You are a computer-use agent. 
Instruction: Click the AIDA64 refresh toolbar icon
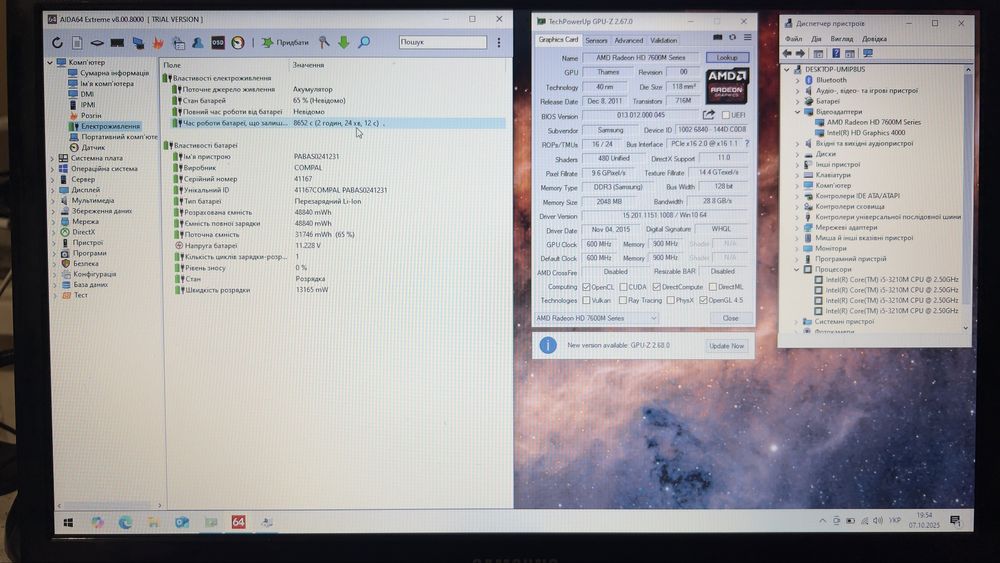tap(57, 43)
